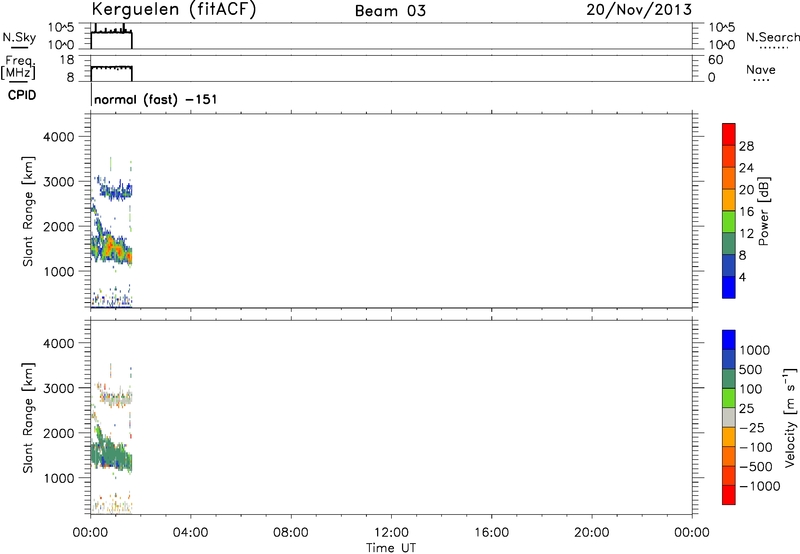
Task: Click the 20:00 time tick label
Action: pos(591,533)
